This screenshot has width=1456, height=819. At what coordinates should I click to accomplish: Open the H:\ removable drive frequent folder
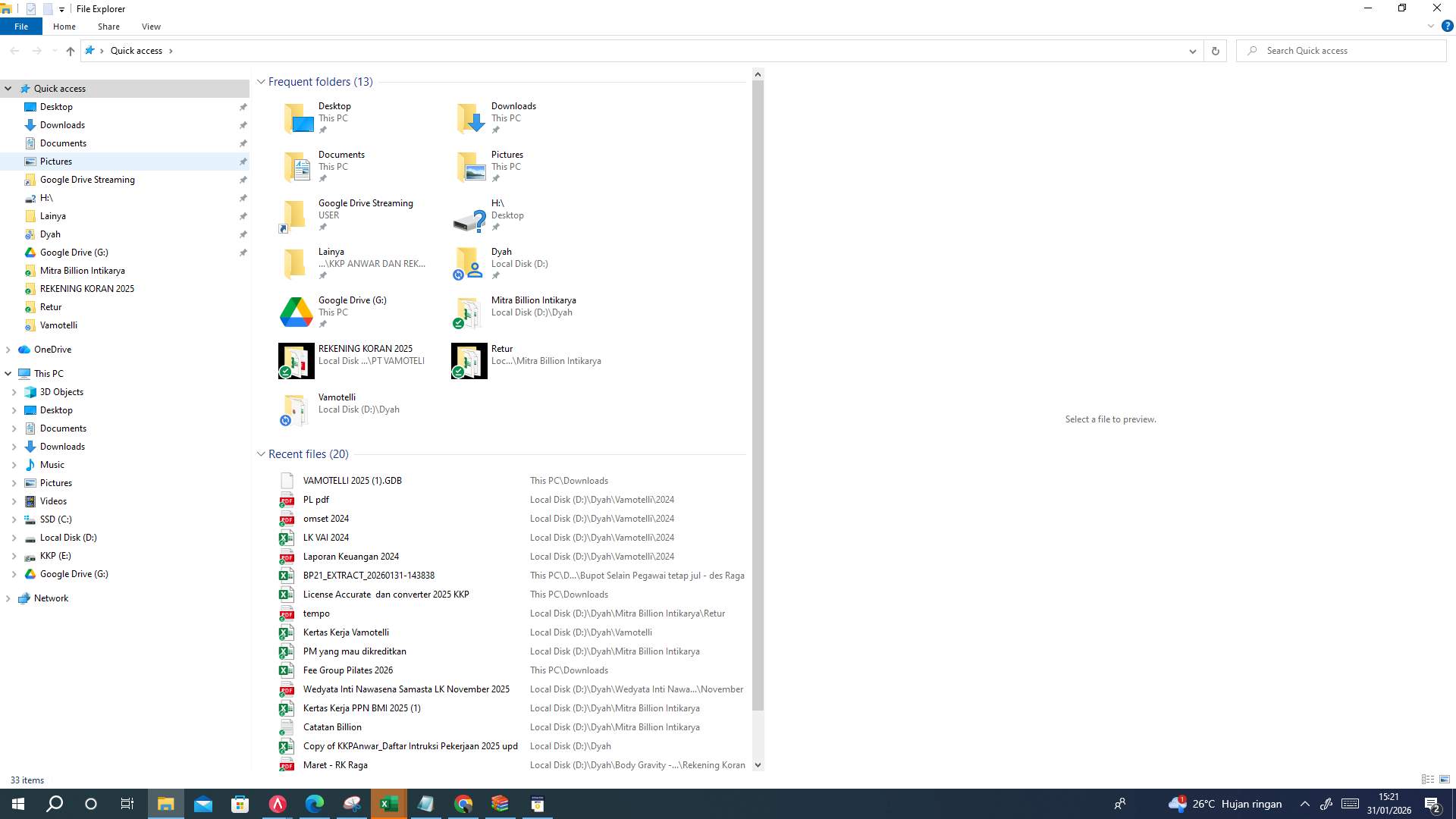pos(498,203)
